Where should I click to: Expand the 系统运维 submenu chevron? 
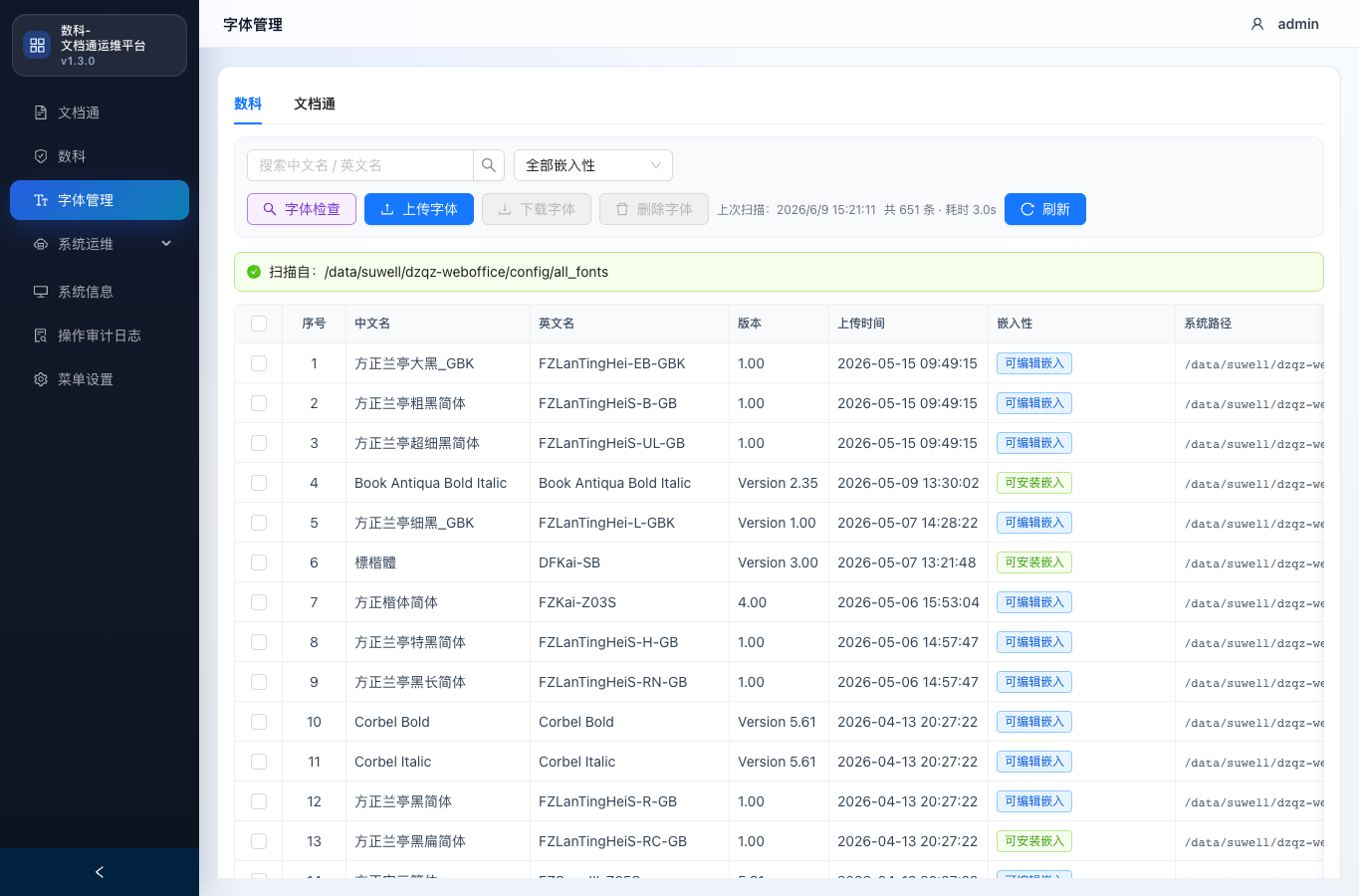(x=166, y=244)
